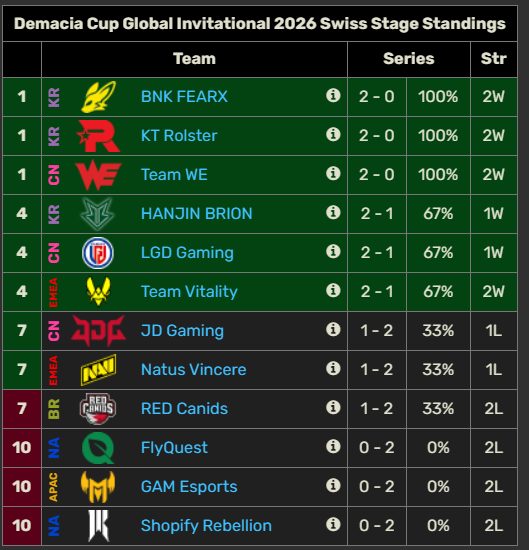Click the Str column header
The width and height of the screenshot is (529, 550).
coord(494,59)
